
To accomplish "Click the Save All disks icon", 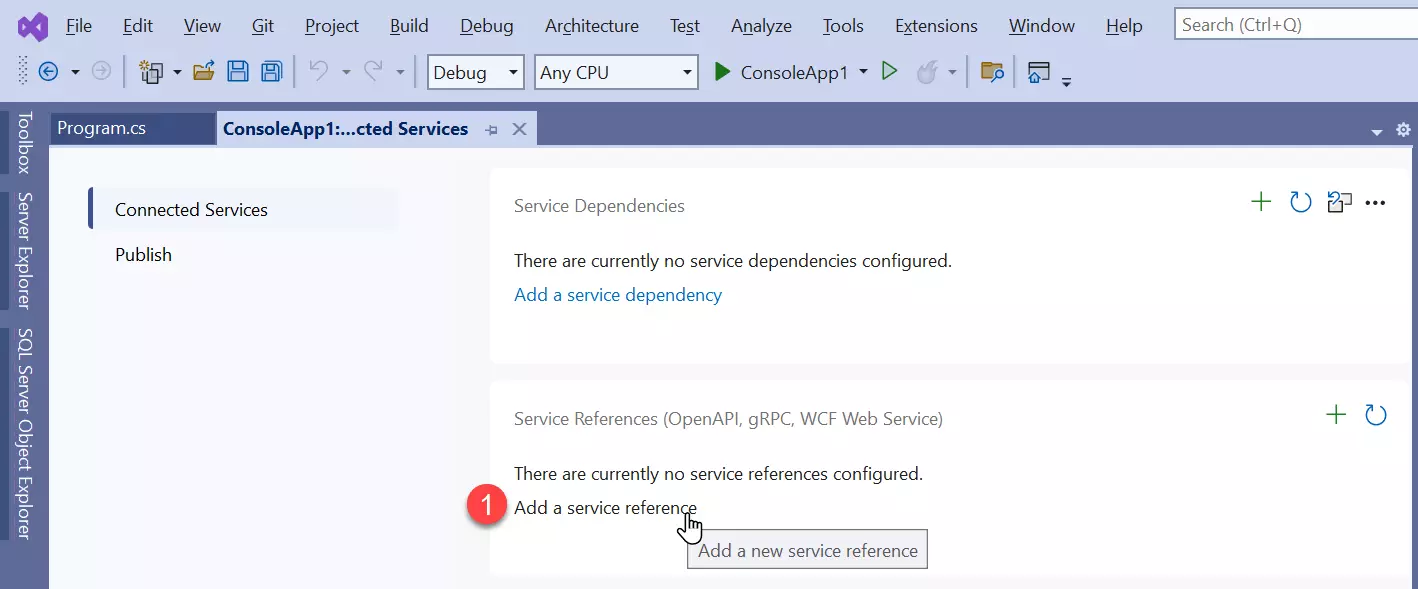I will 271,71.
